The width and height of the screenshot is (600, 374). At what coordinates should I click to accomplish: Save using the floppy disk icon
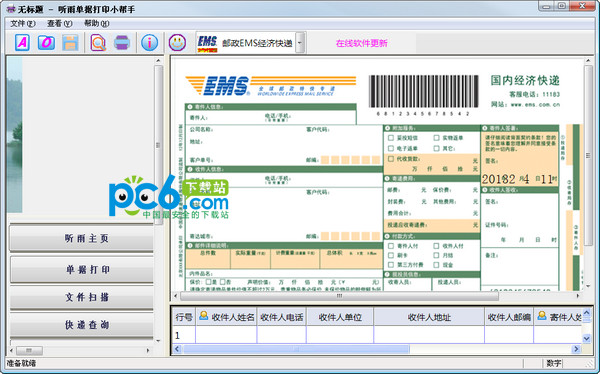[70, 42]
